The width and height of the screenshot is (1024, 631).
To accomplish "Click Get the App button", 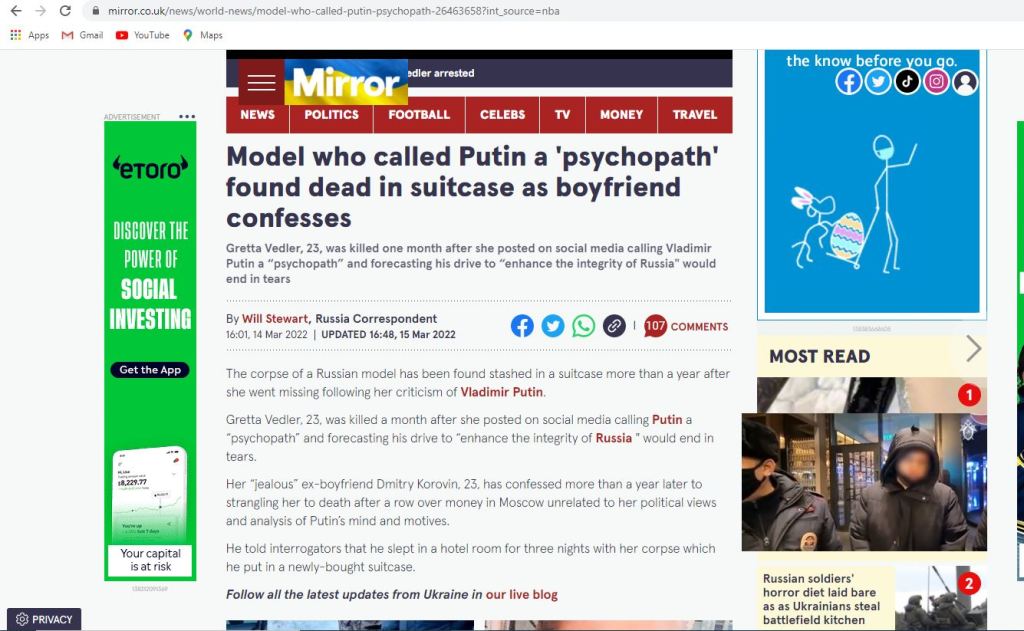I will pos(150,370).
